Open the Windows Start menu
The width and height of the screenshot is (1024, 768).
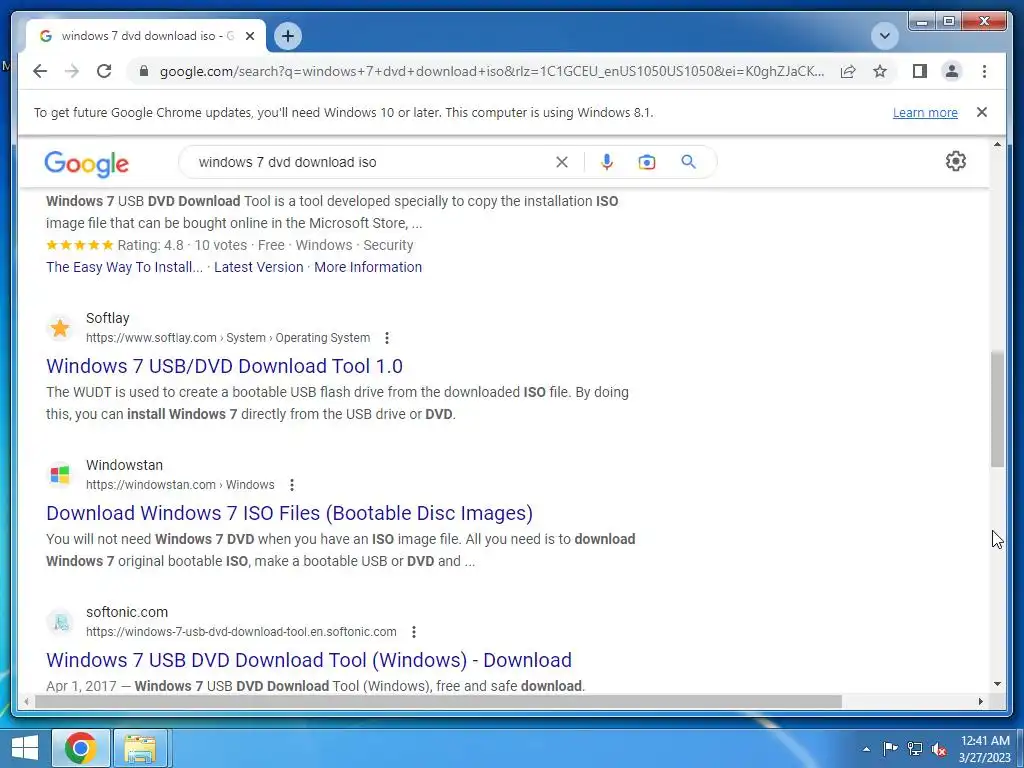coord(25,748)
